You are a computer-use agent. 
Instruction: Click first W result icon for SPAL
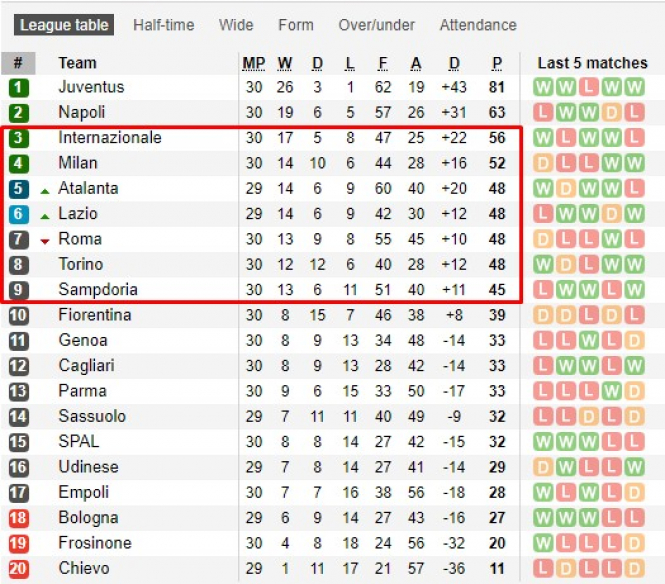click(x=543, y=442)
